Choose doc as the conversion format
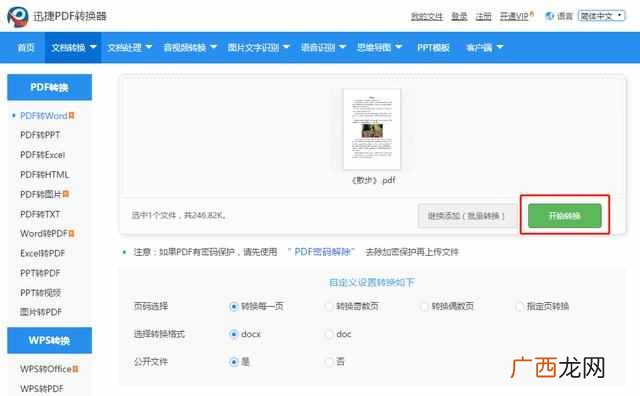Viewport: 640px width, 396px height. [x=329, y=334]
